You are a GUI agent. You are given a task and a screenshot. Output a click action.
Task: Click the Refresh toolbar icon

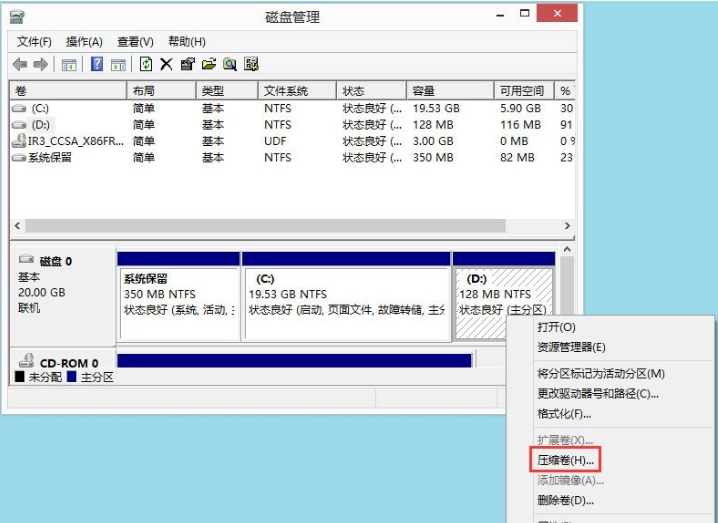[146, 64]
